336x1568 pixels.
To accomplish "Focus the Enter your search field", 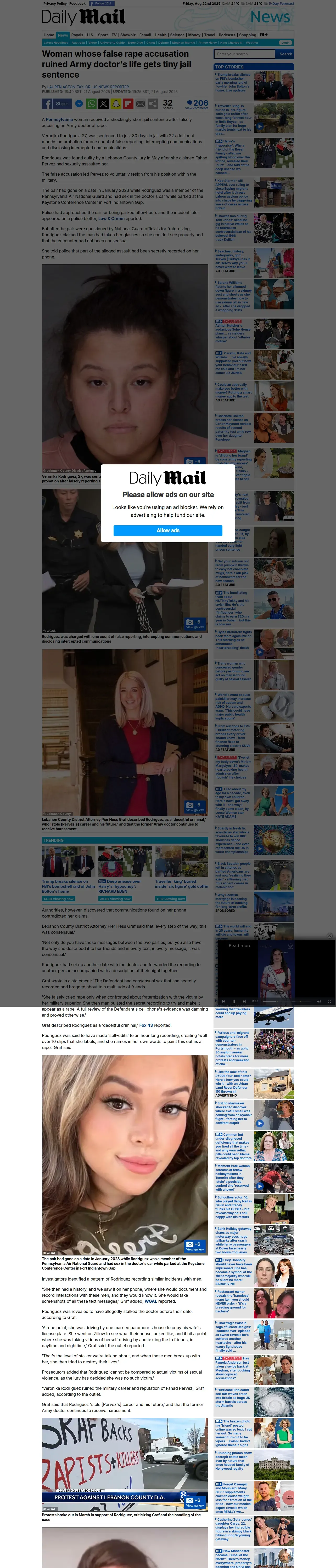I will (x=244, y=54).
